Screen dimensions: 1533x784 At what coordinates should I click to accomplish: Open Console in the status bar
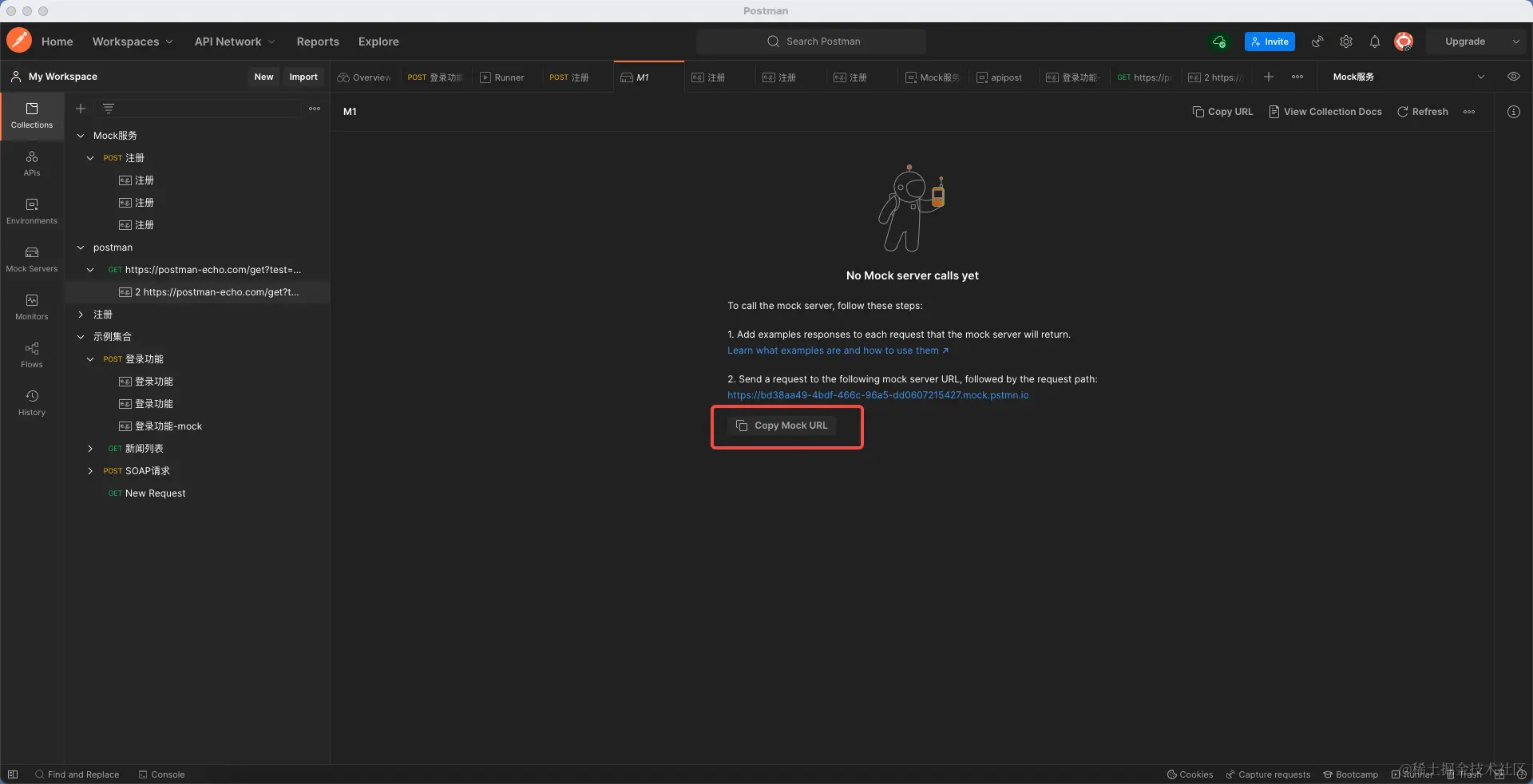click(161, 774)
